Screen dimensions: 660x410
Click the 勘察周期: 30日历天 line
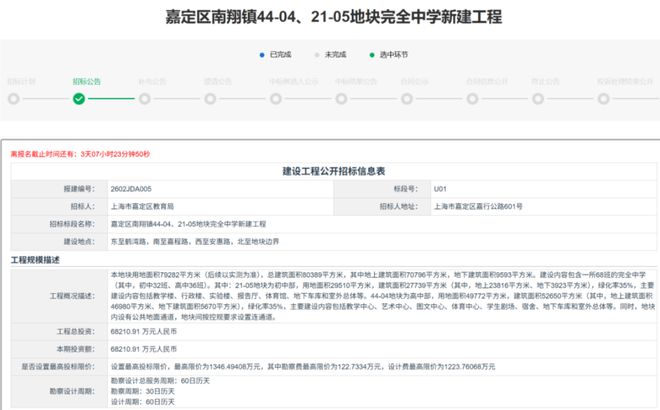tap(142, 391)
